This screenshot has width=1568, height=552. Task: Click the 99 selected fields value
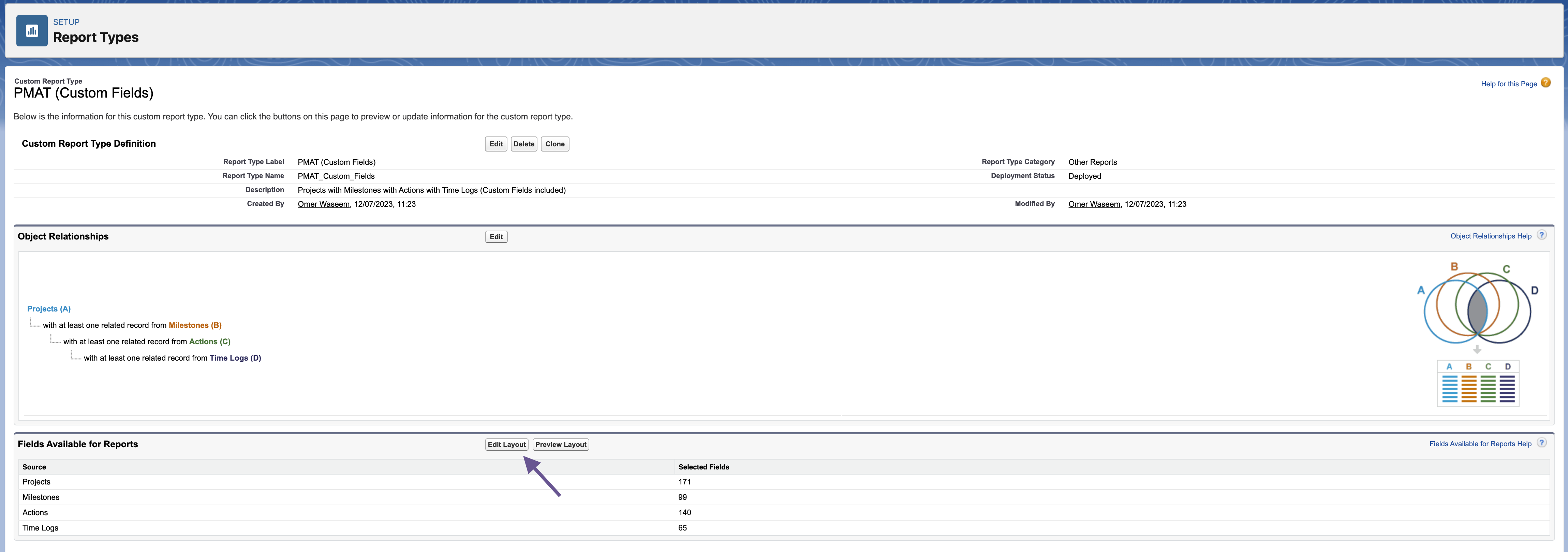point(682,497)
